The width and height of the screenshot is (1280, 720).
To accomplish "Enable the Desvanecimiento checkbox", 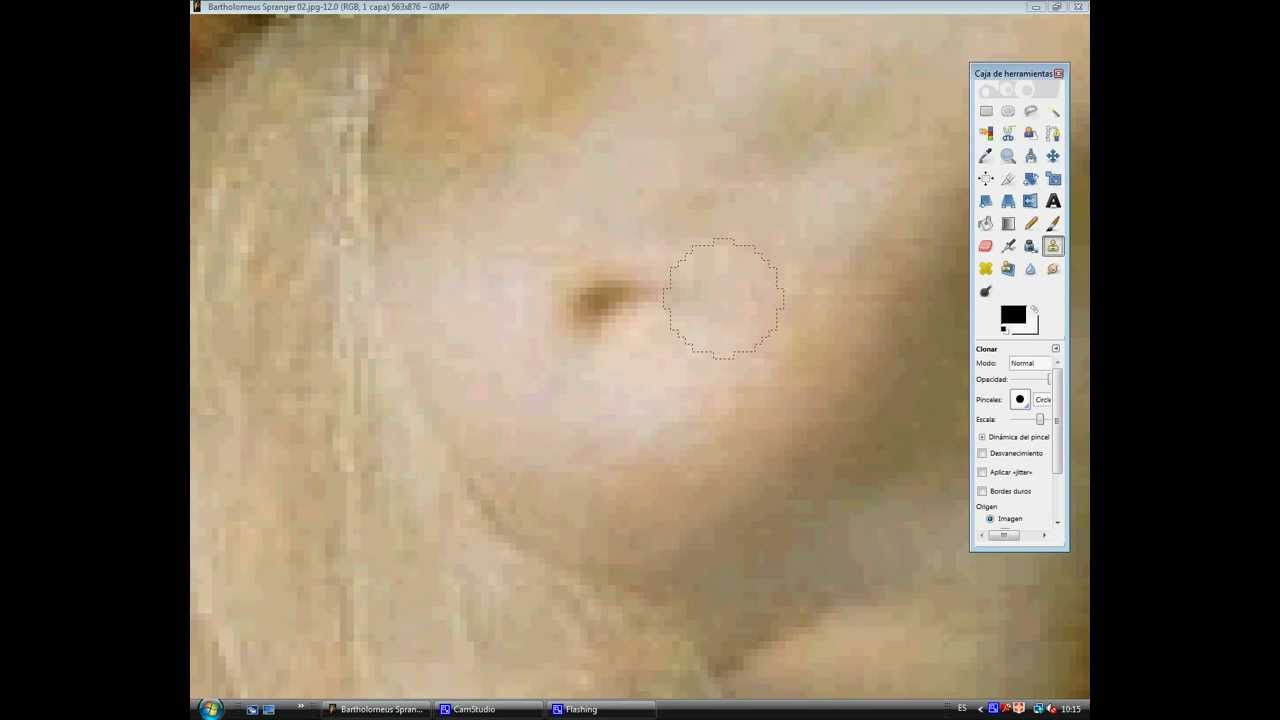I will (x=982, y=453).
